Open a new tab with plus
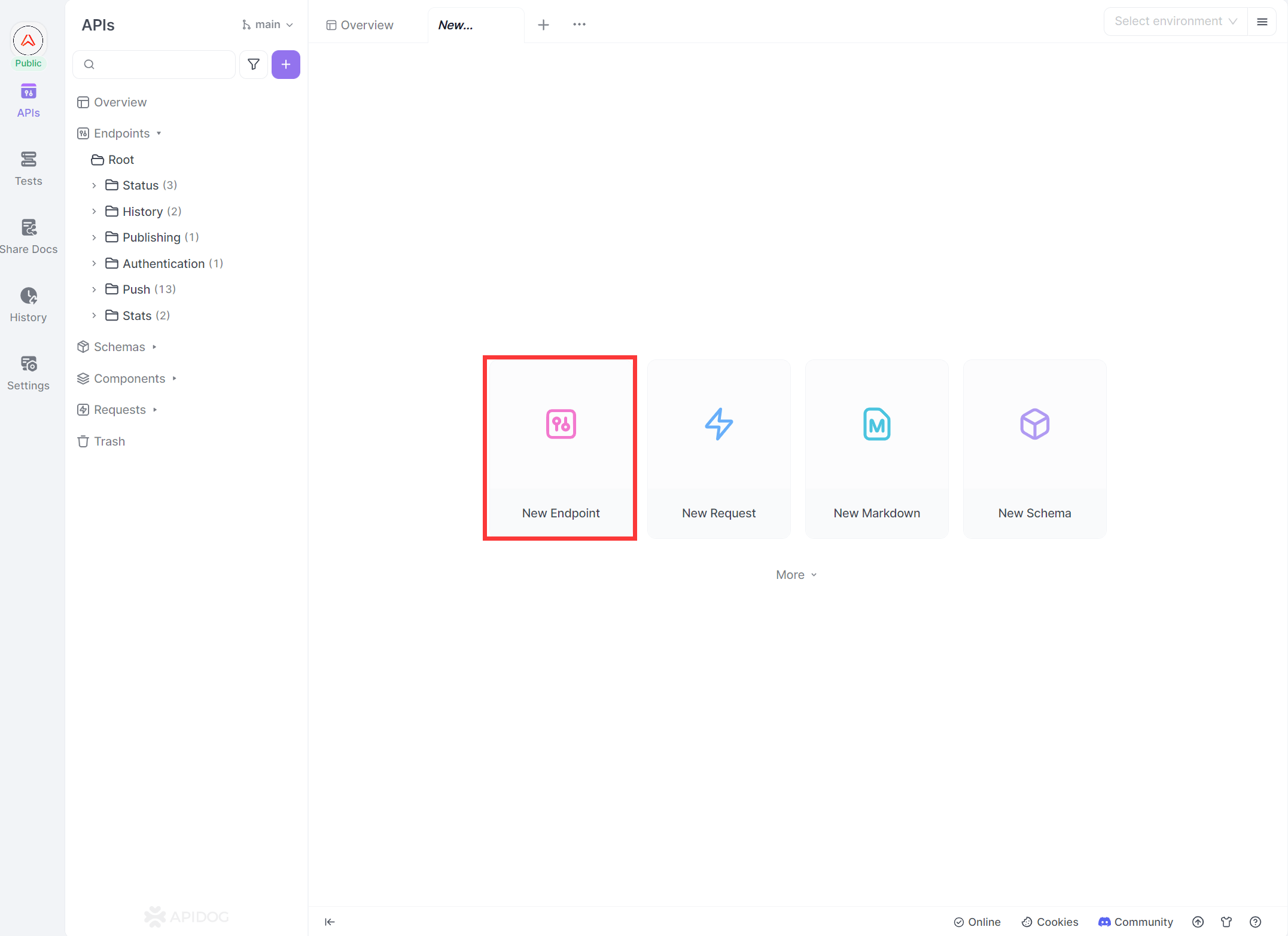Screen dimensions: 1288x936 point(543,25)
